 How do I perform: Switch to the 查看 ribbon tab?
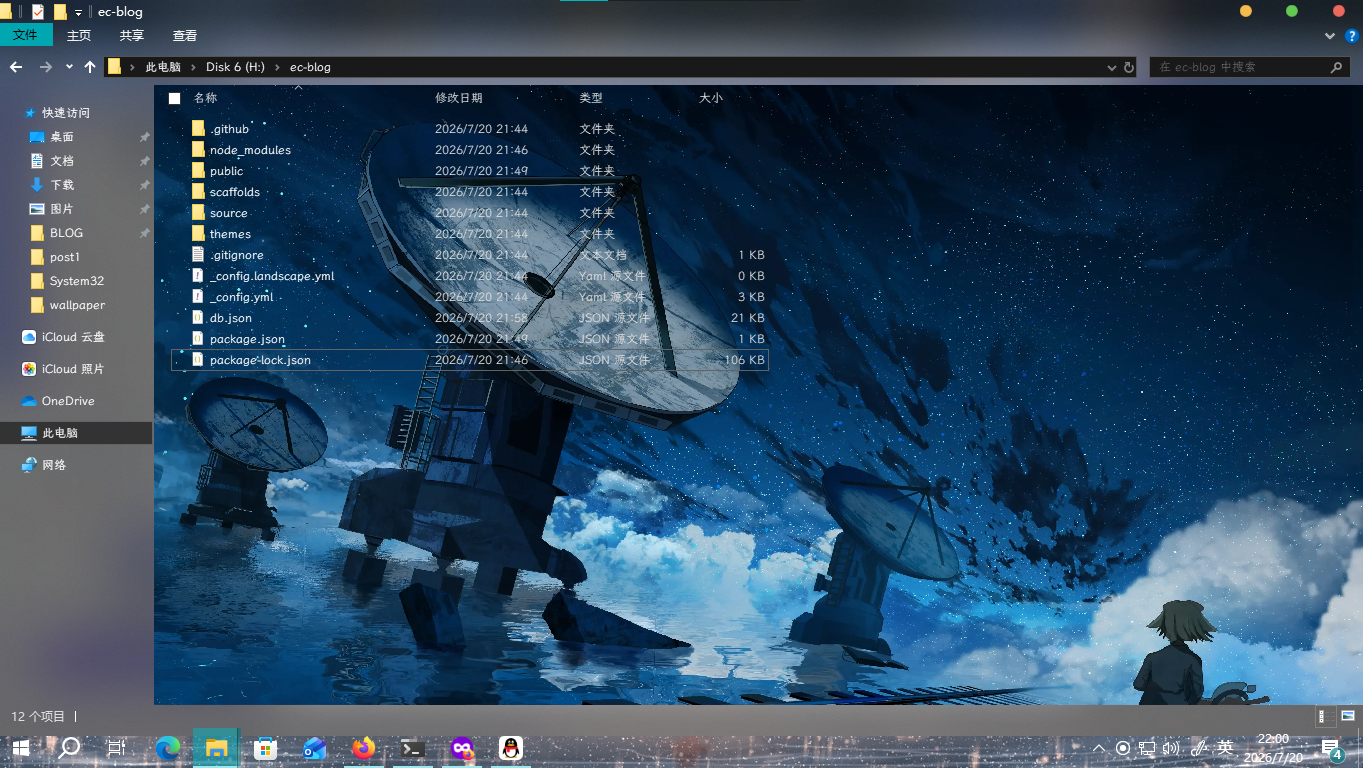click(x=185, y=35)
